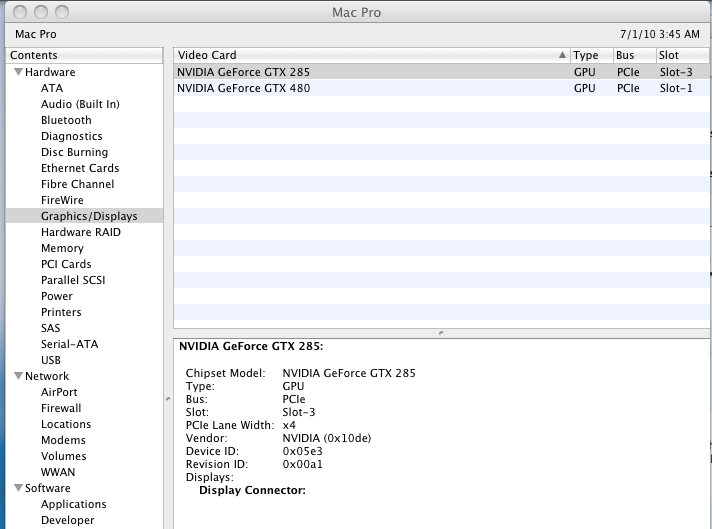Click the Video Card column header
Screen dimensions: 712x529
[371, 55]
